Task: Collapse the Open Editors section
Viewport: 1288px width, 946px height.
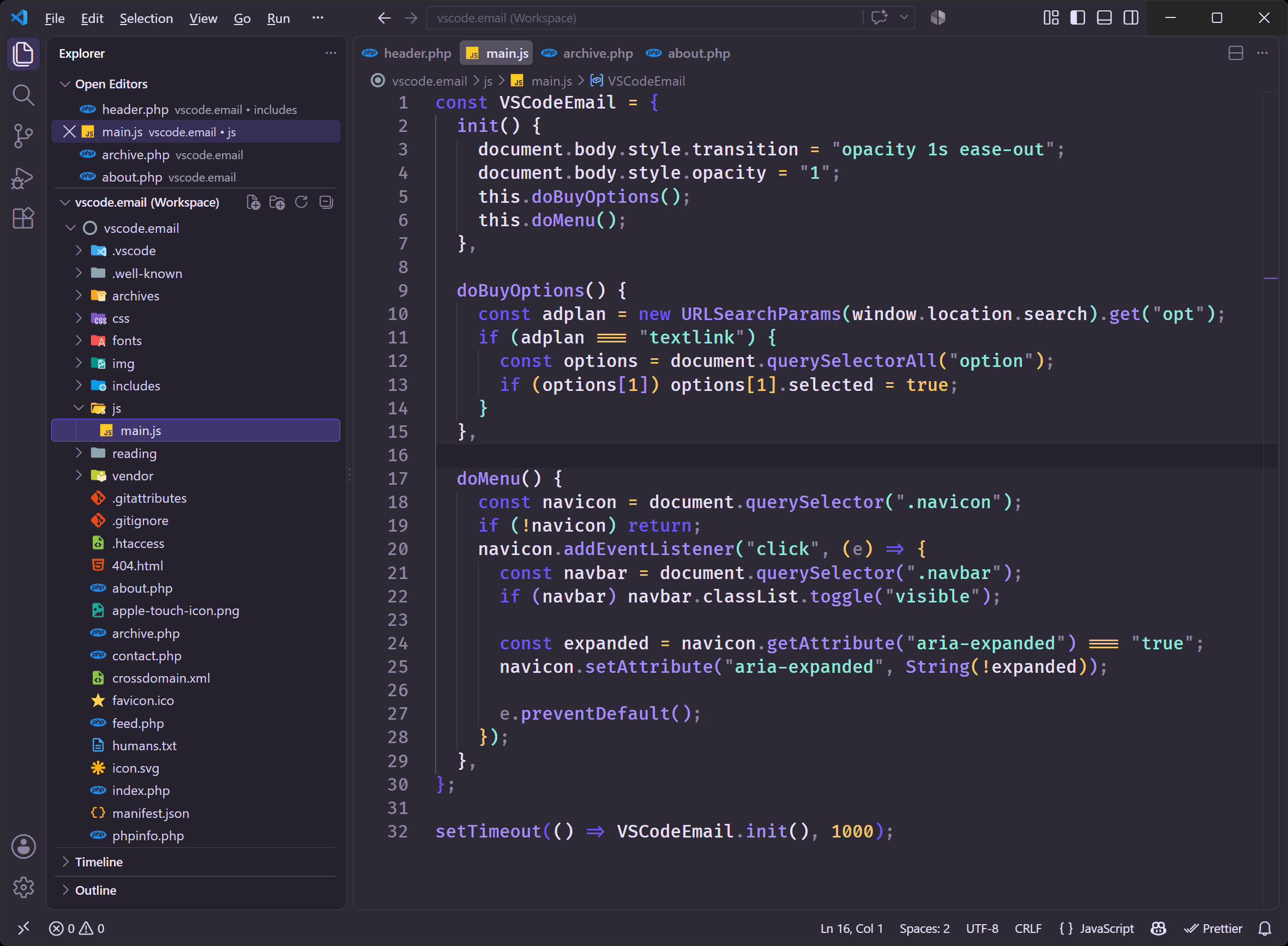Action: tap(65, 84)
